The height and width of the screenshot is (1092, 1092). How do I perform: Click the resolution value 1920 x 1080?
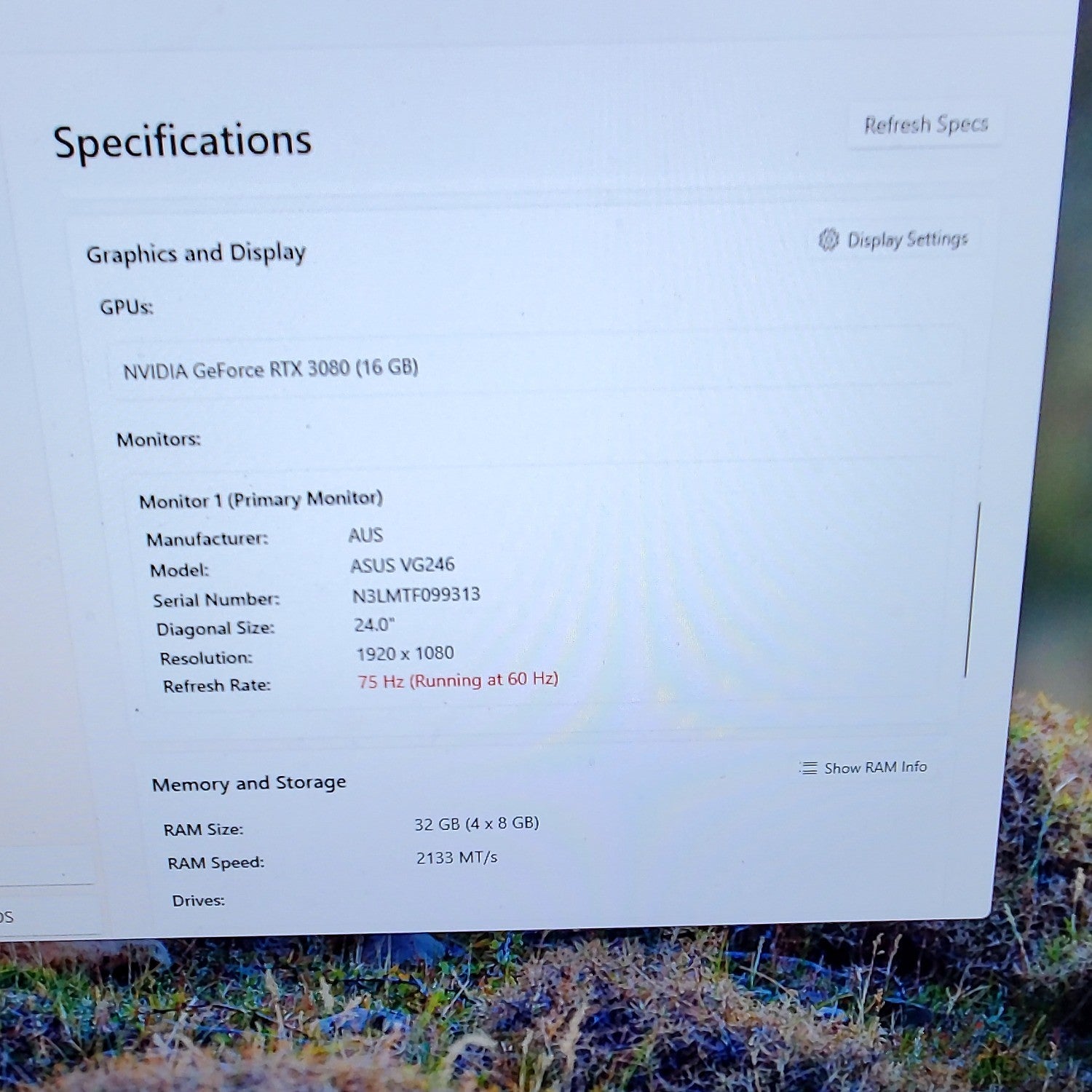click(405, 654)
